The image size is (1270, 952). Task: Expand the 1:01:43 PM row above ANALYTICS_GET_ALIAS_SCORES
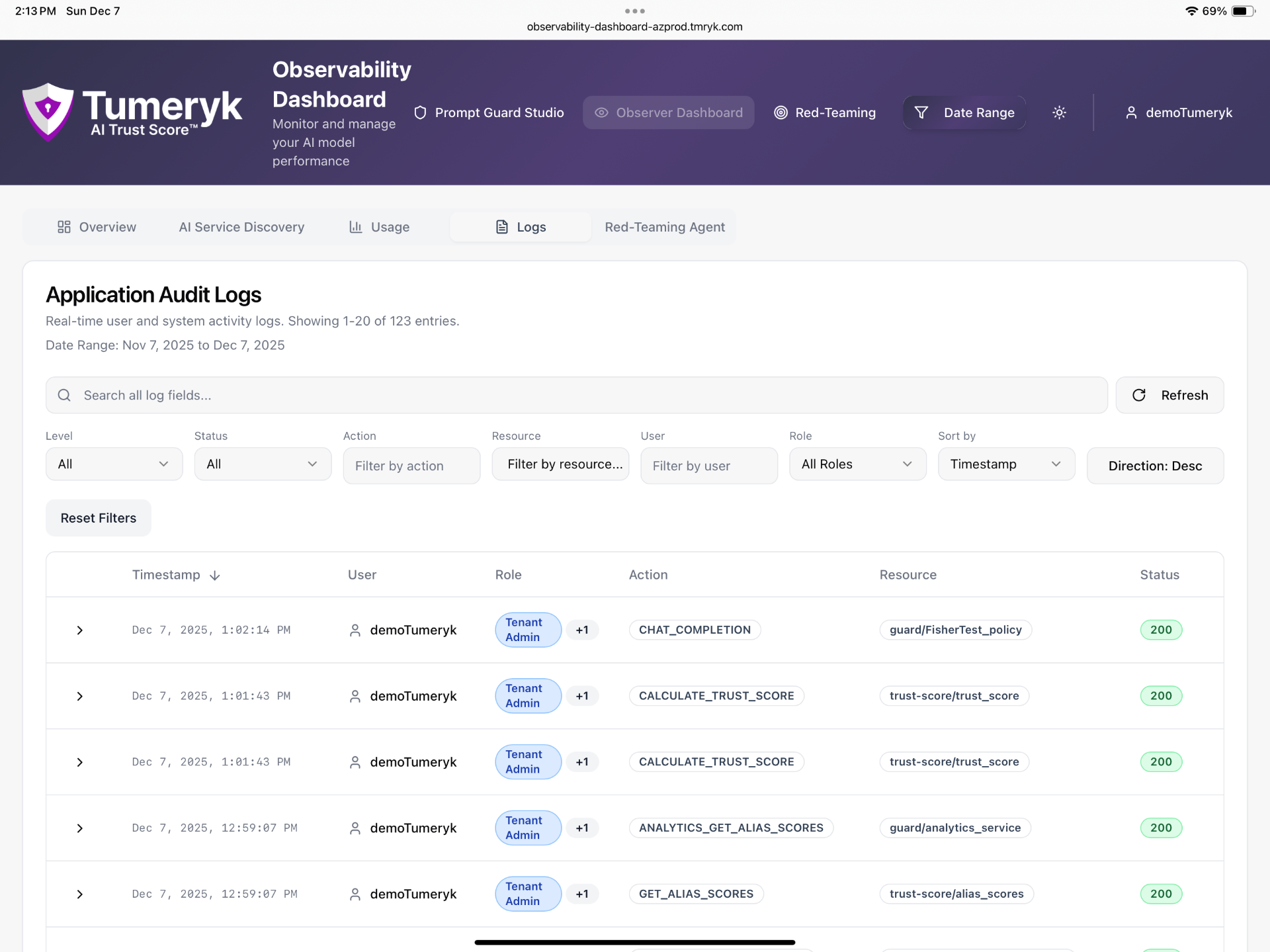coord(79,762)
